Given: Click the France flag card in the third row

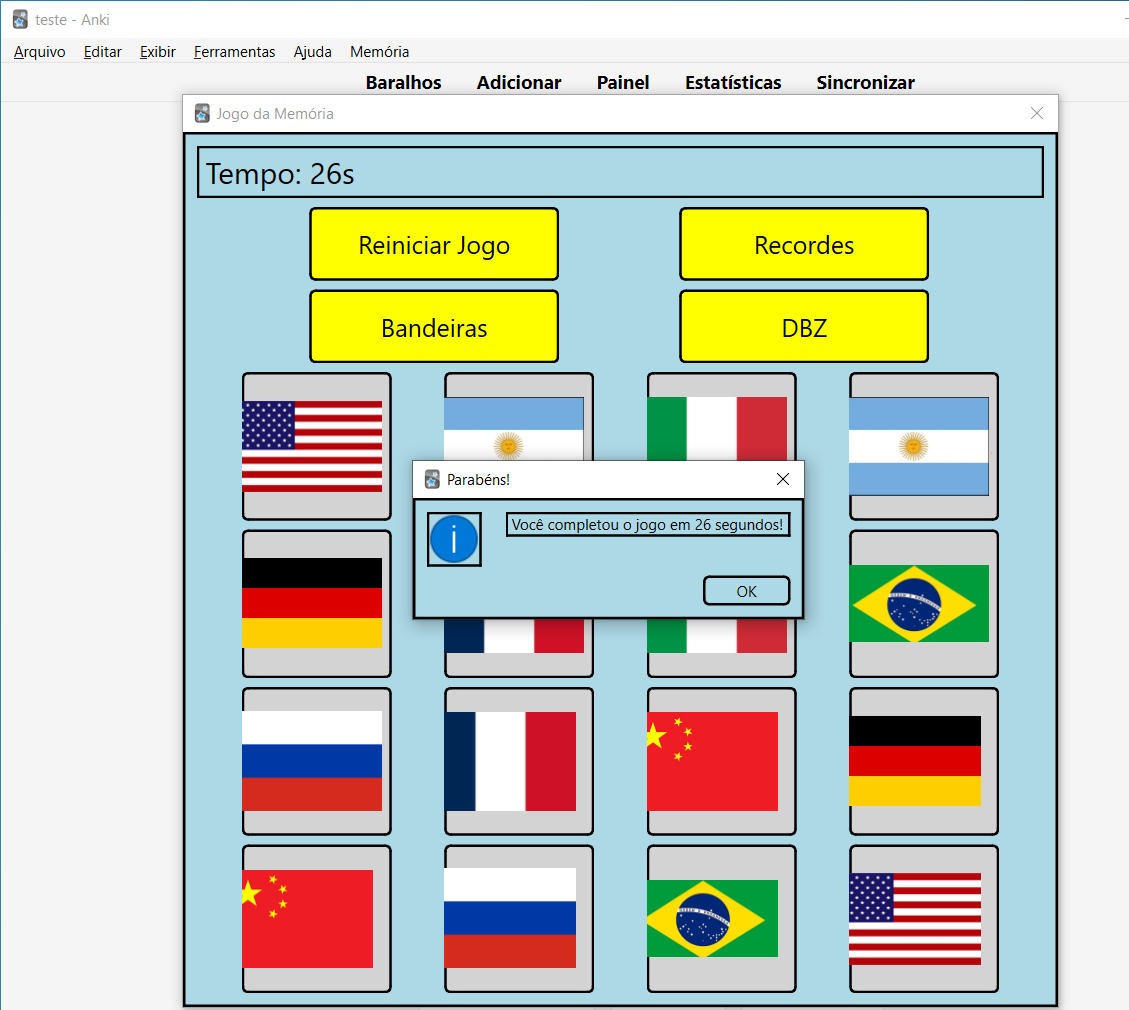Looking at the screenshot, I should 518,761.
